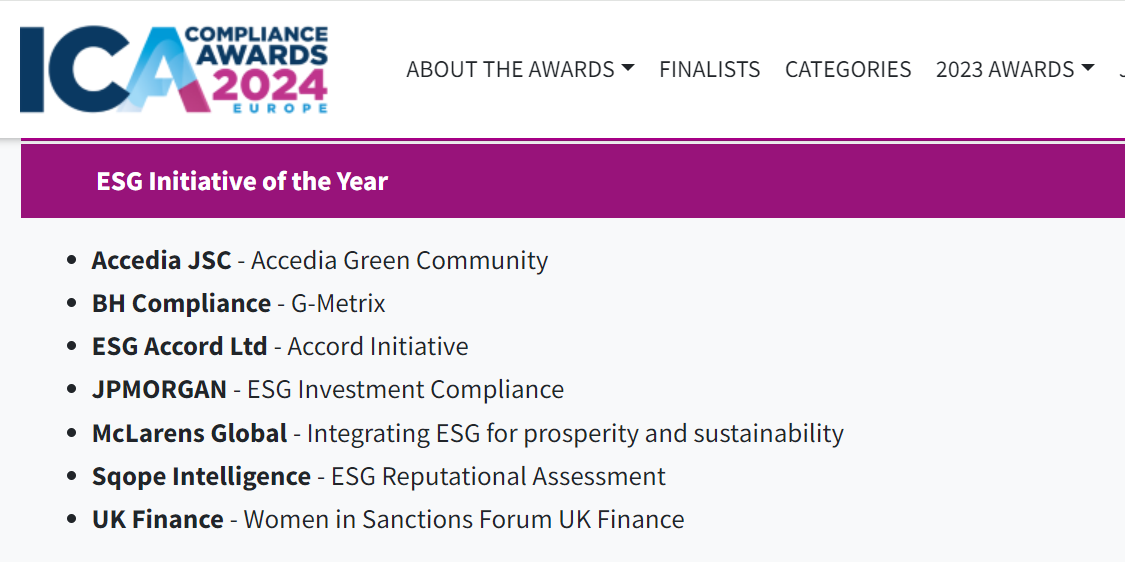Viewport: 1125px width, 562px height.
Task: Select the UK Finance finalist name
Action: [x=158, y=519]
